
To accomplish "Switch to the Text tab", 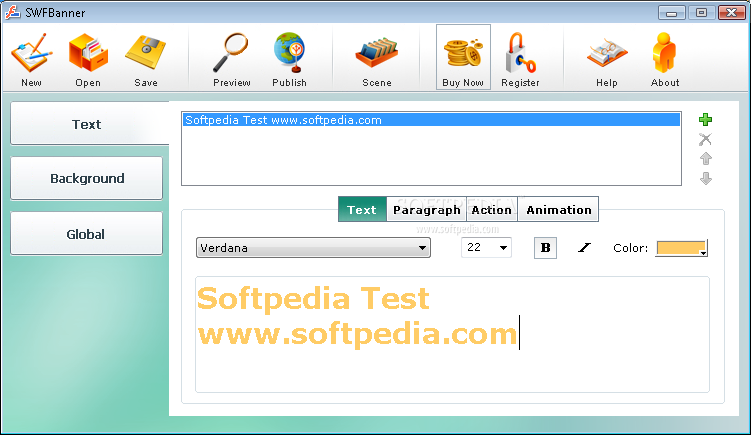I will tap(362, 209).
